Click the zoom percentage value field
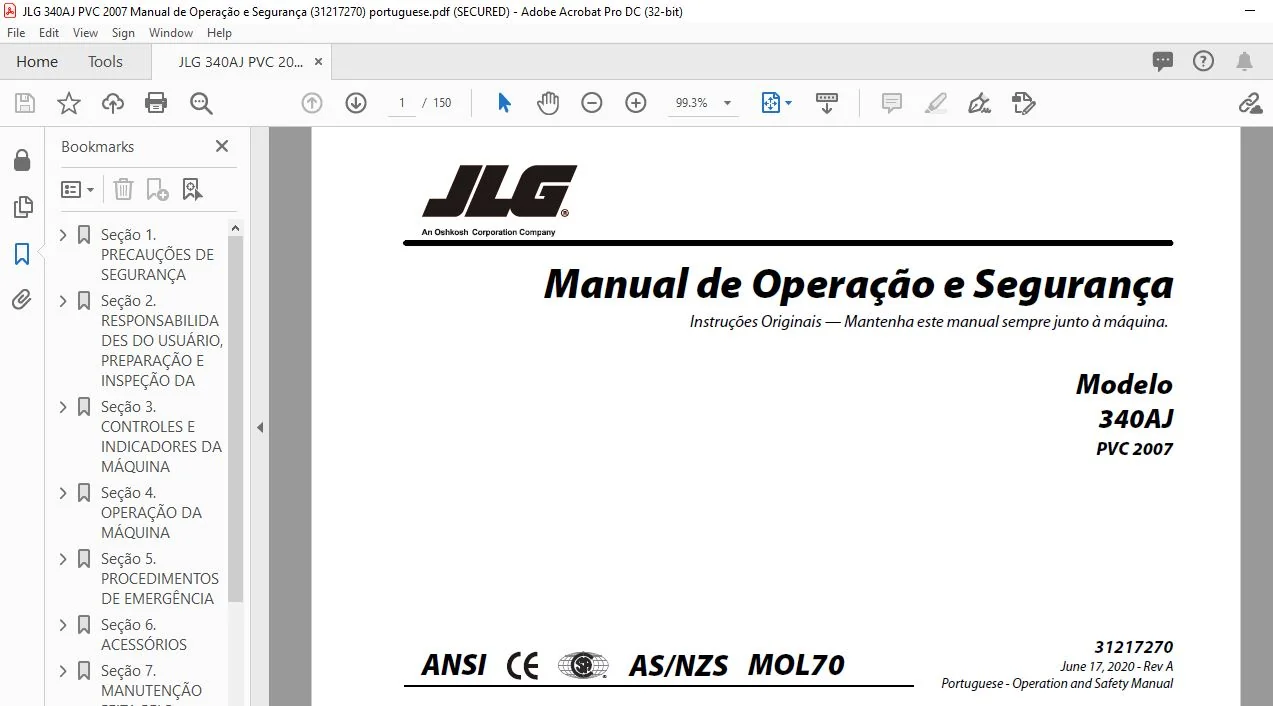Viewport: 1273px width, 706px height. [x=691, y=103]
